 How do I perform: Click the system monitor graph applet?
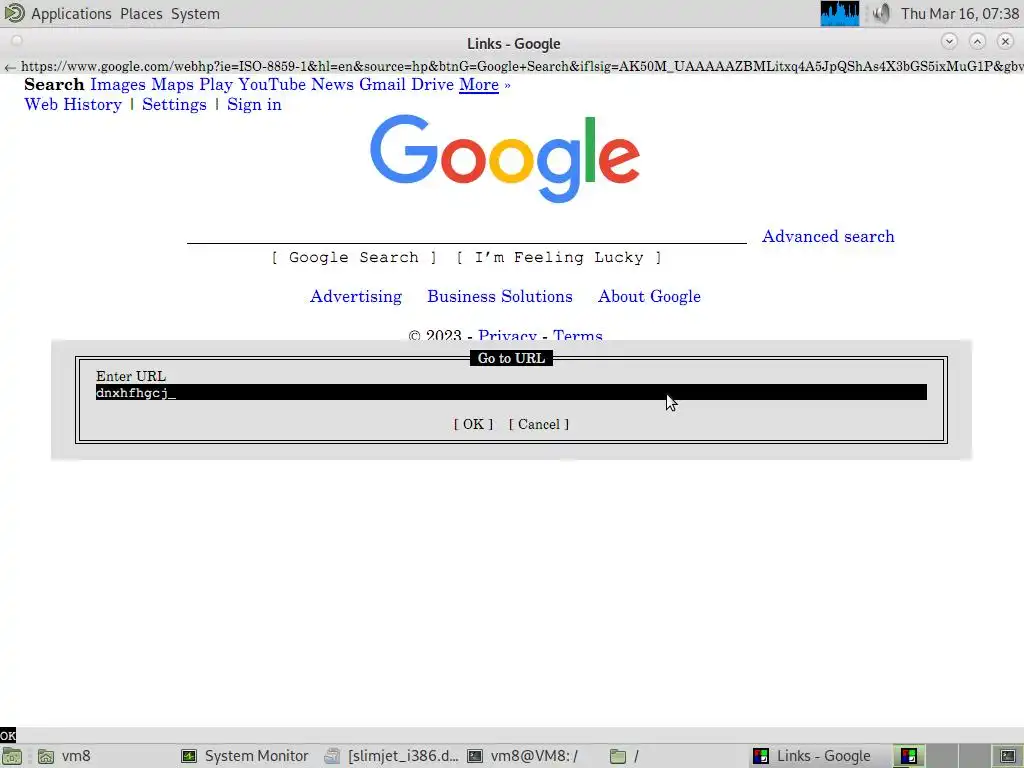pos(840,14)
